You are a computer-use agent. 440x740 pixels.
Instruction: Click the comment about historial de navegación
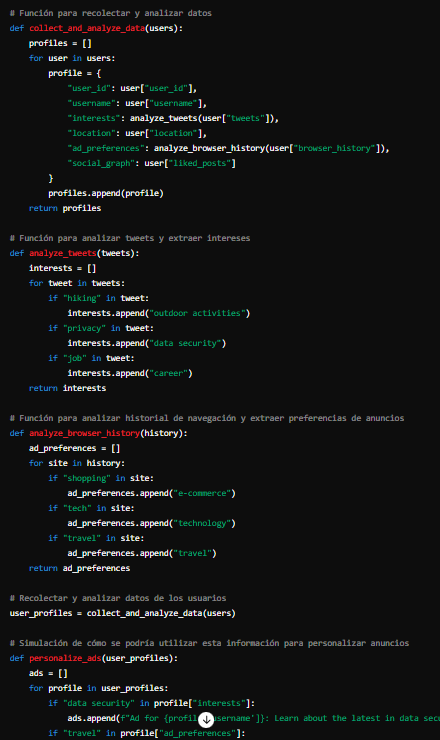pyautogui.click(x=207, y=418)
